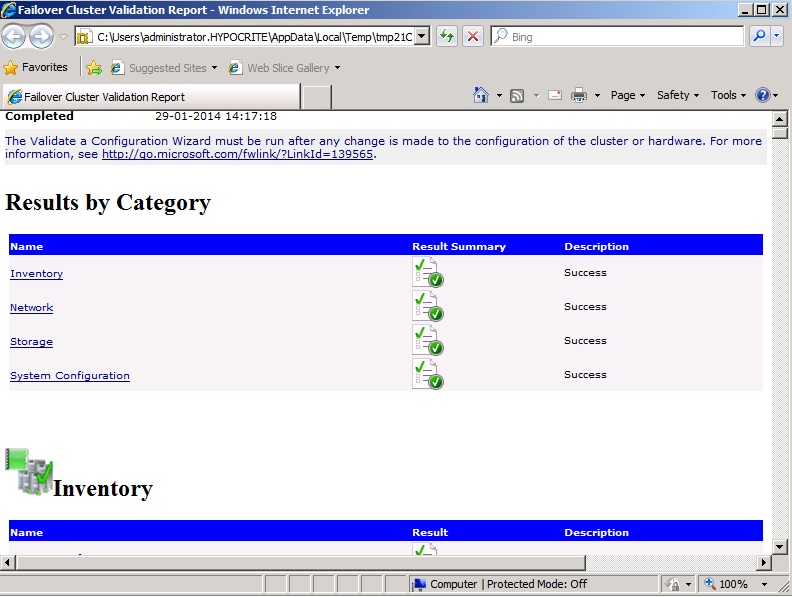Open the search provider dropdown arrow

click(777, 36)
